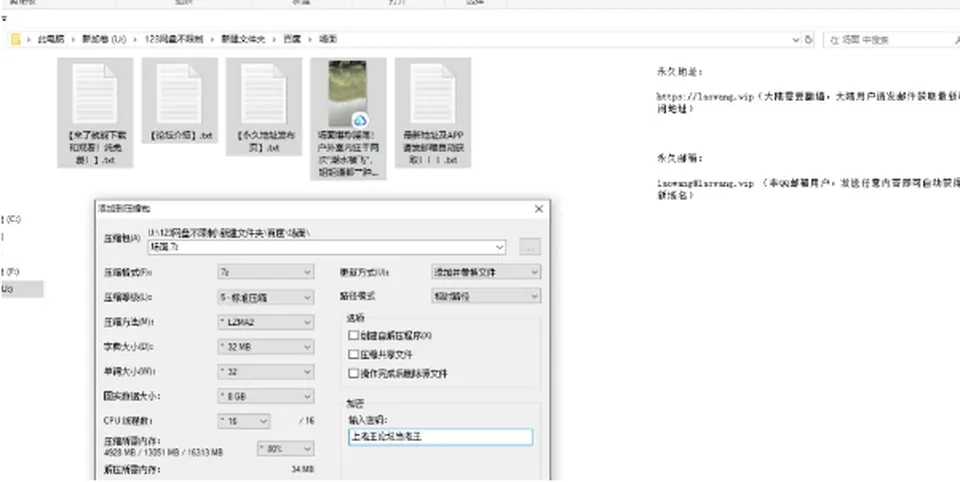Viewport: 960px width, 482px height.
Task: Click the password input field under encryption
Action: [x=440, y=437]
